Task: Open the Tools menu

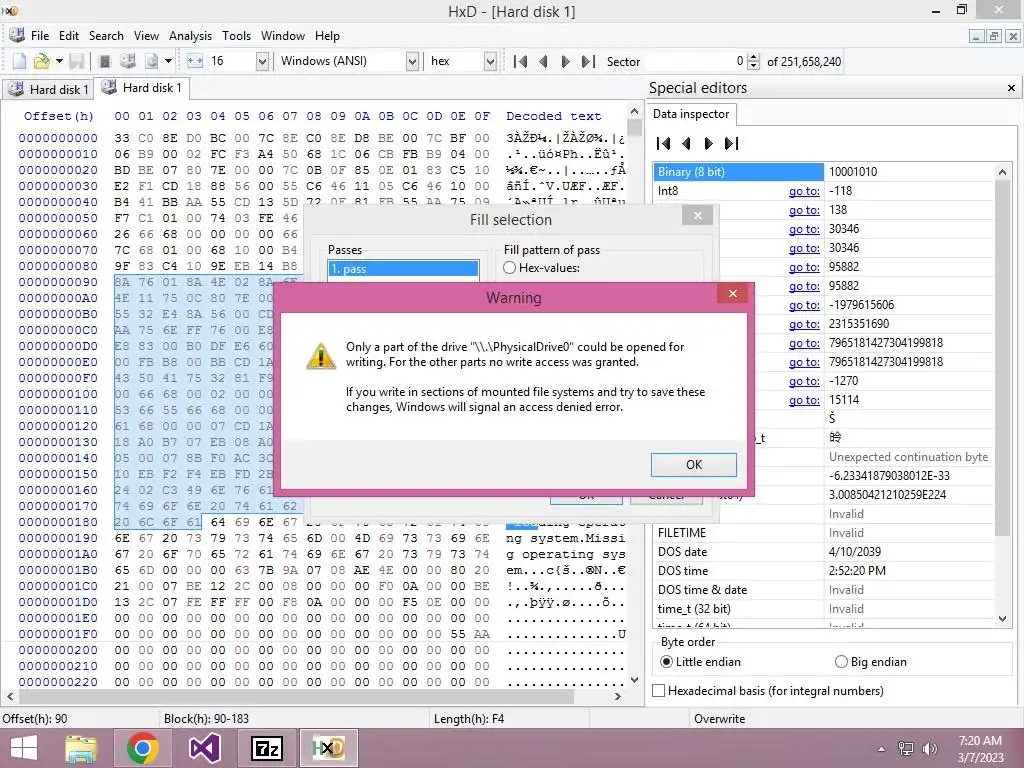Action: click(236, 36)
